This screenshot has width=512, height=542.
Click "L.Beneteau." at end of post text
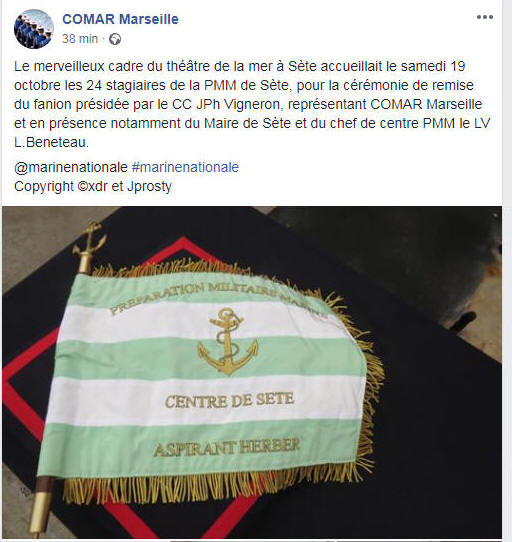point(52,142)
